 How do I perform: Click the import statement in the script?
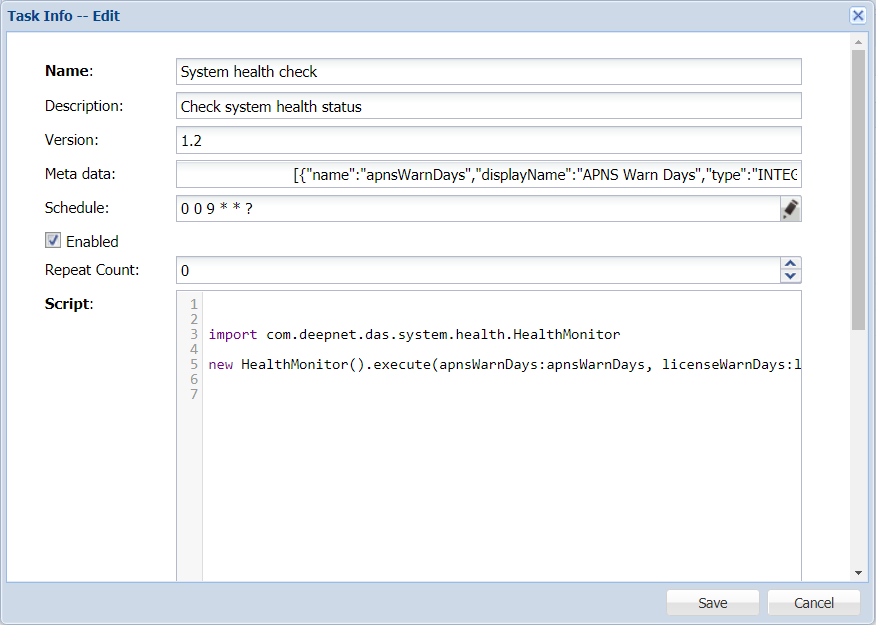click(x=414, y=335)
